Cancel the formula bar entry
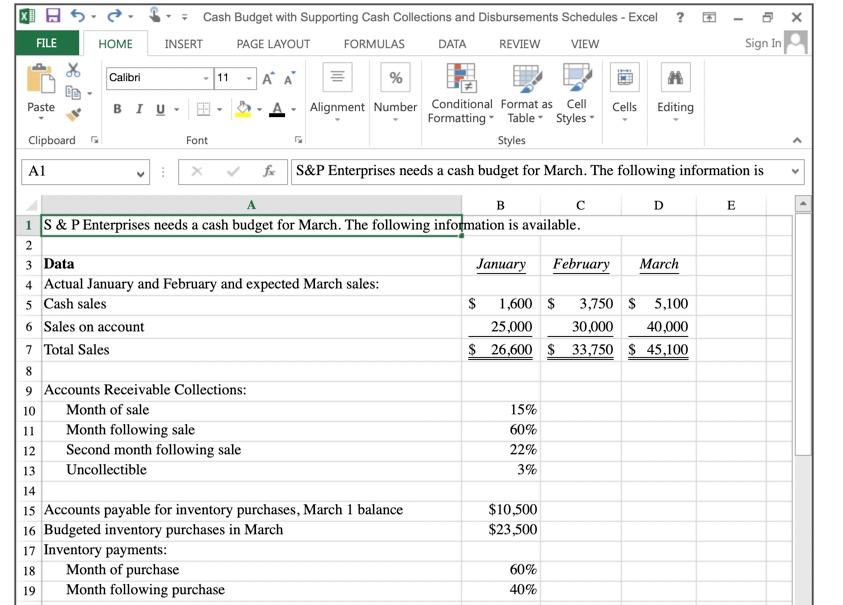Viewport: 843px width, 605px height. (x=197, y=172)
